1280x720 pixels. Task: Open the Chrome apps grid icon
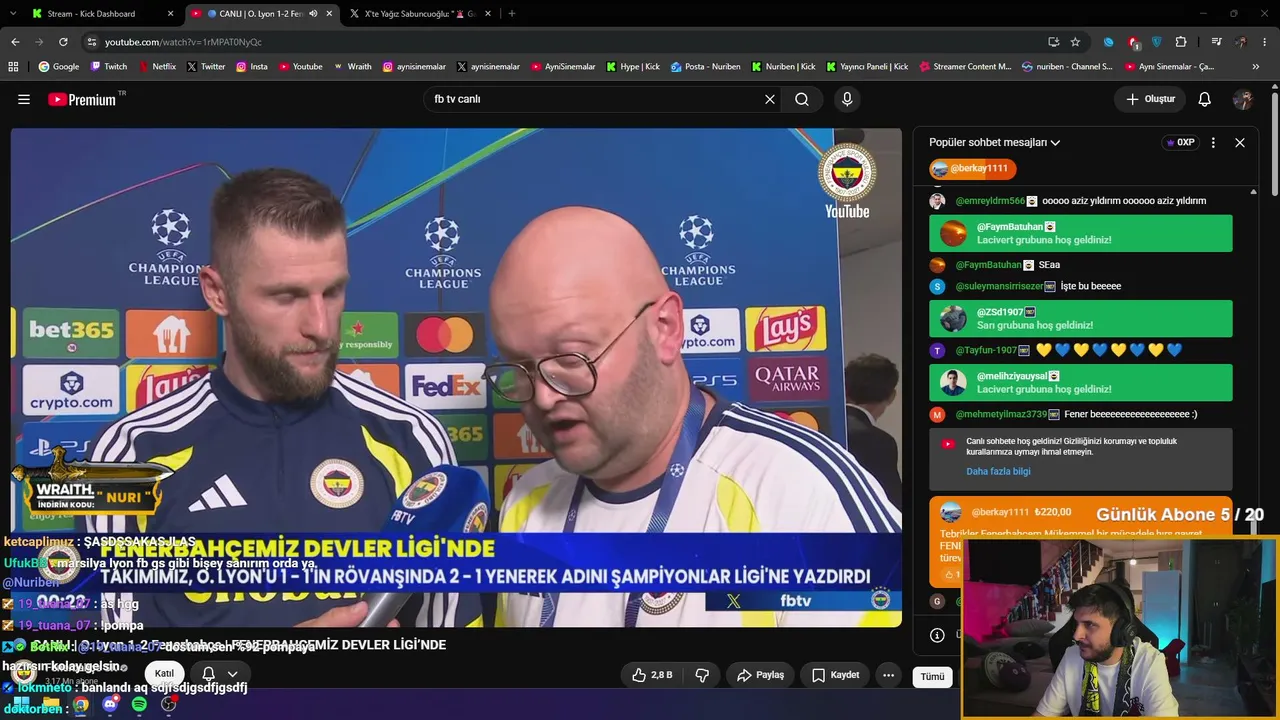pos(13,67)
